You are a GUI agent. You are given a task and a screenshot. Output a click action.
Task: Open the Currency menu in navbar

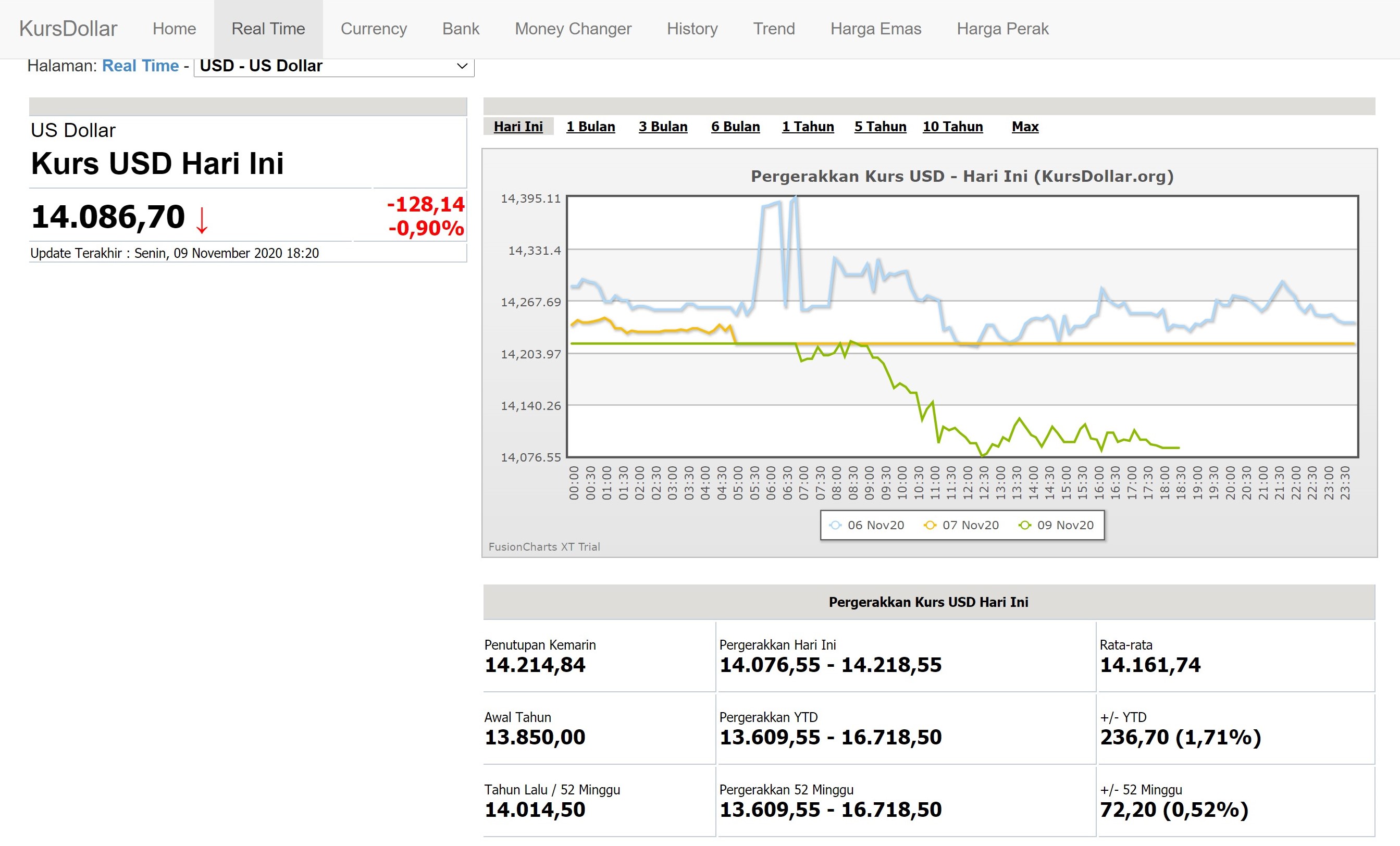(x=373, y=29)
